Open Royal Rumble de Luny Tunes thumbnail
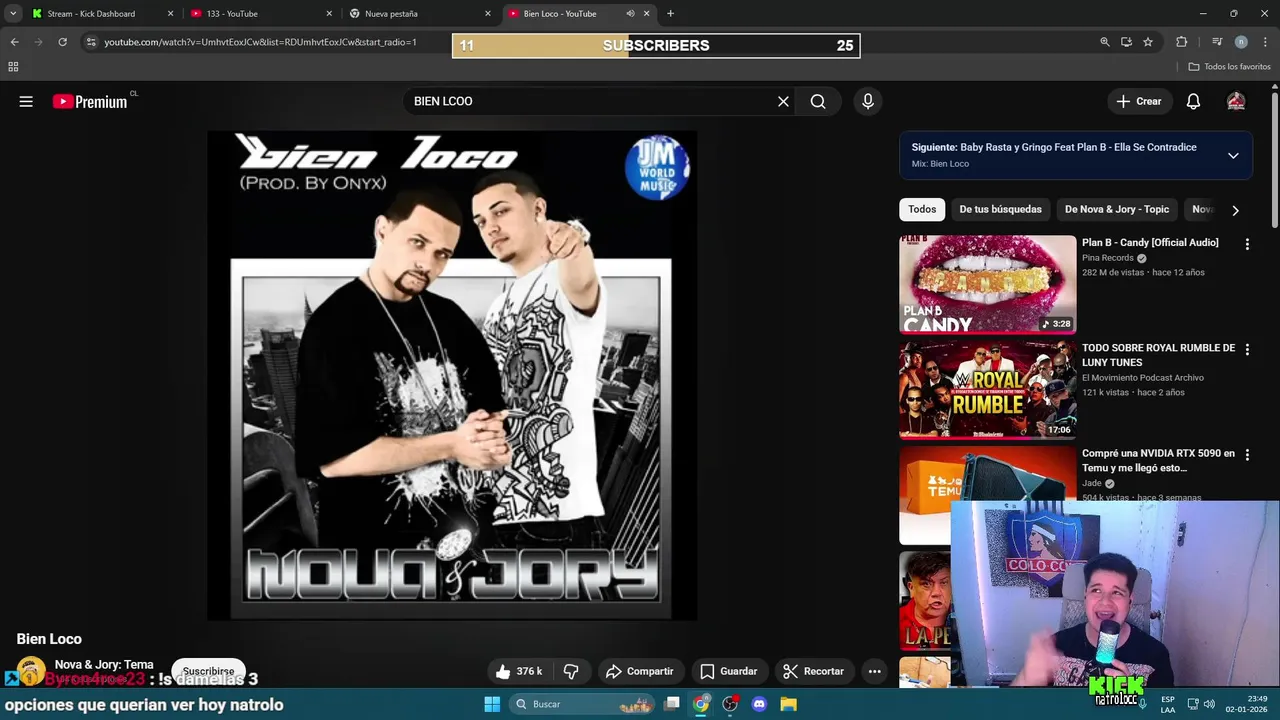Viewport: 1280px width, 720px height. [987, 390]
